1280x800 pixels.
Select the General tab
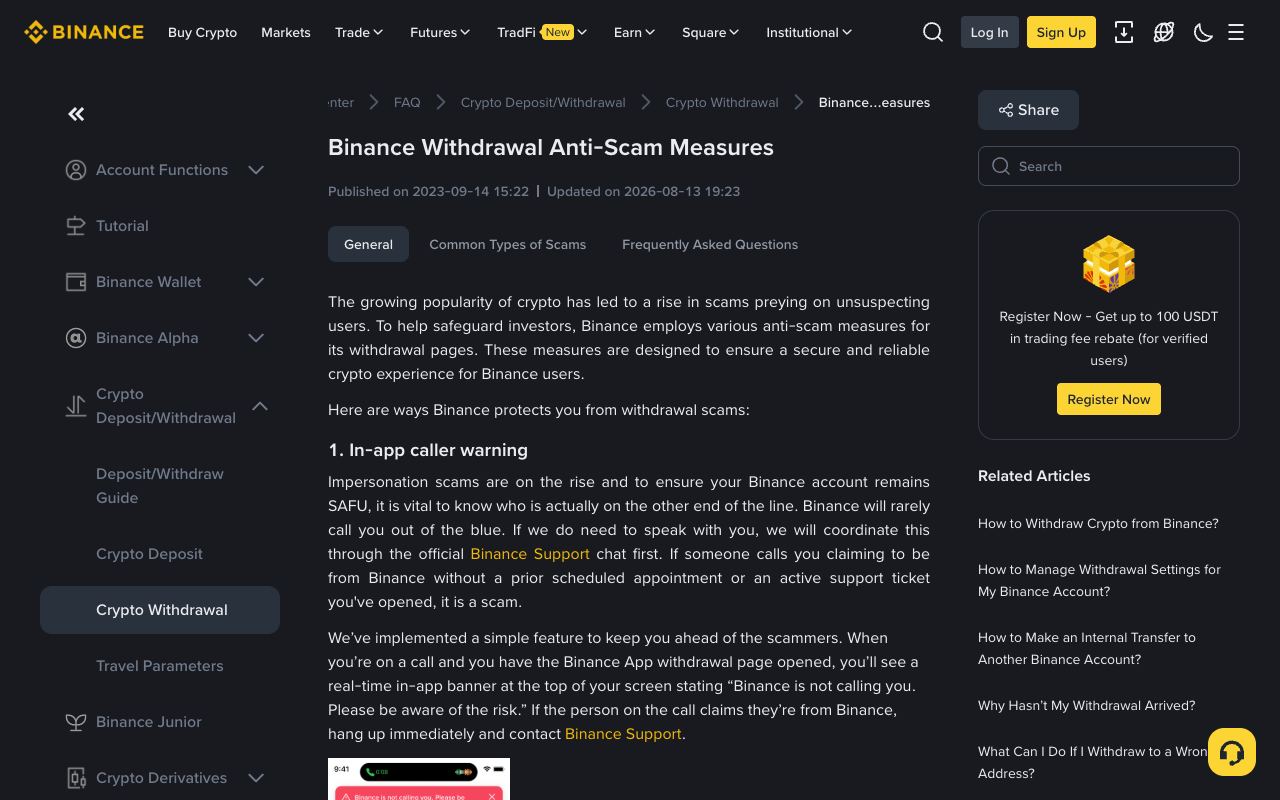pyautogui.click(x=368, y=244)
